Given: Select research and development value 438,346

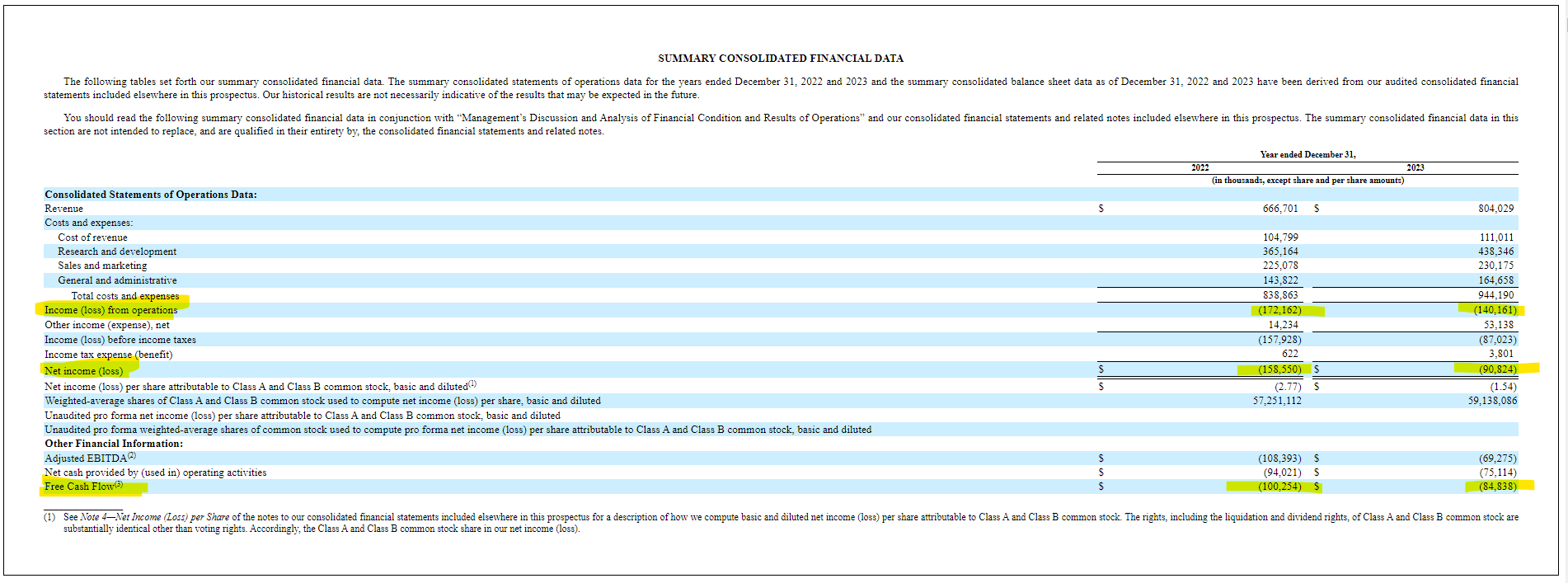Looking at the screenshot, I should tap(1495, 252).
